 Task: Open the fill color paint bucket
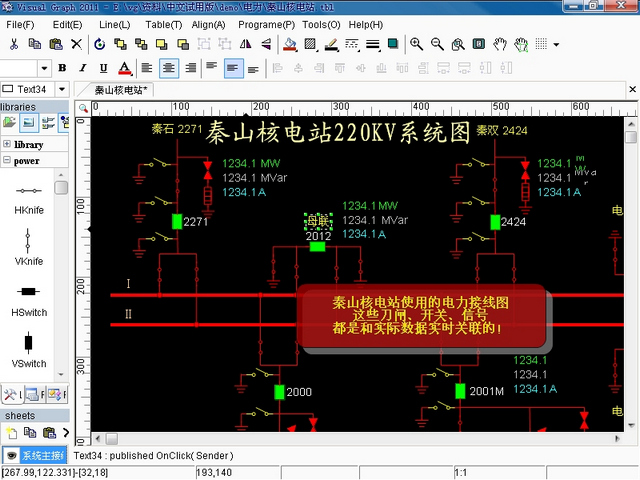(x=289, y=44)
